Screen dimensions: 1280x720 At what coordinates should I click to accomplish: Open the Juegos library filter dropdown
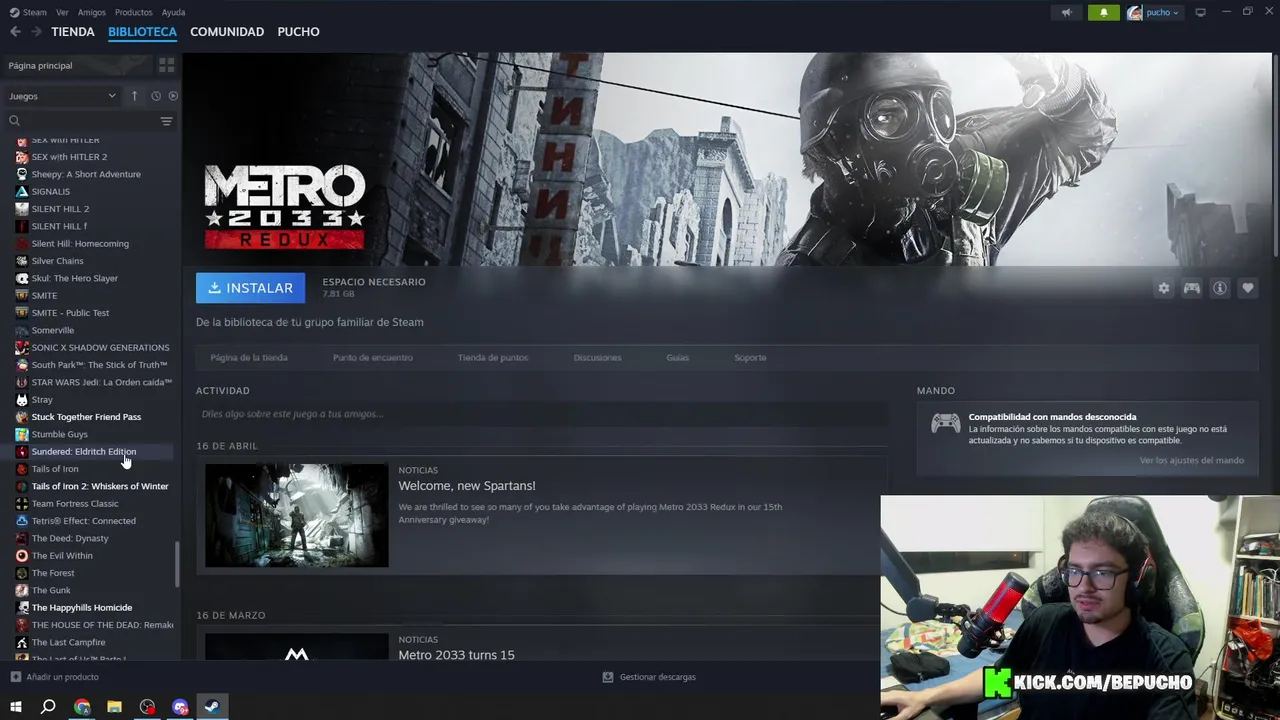pos(62,96)
